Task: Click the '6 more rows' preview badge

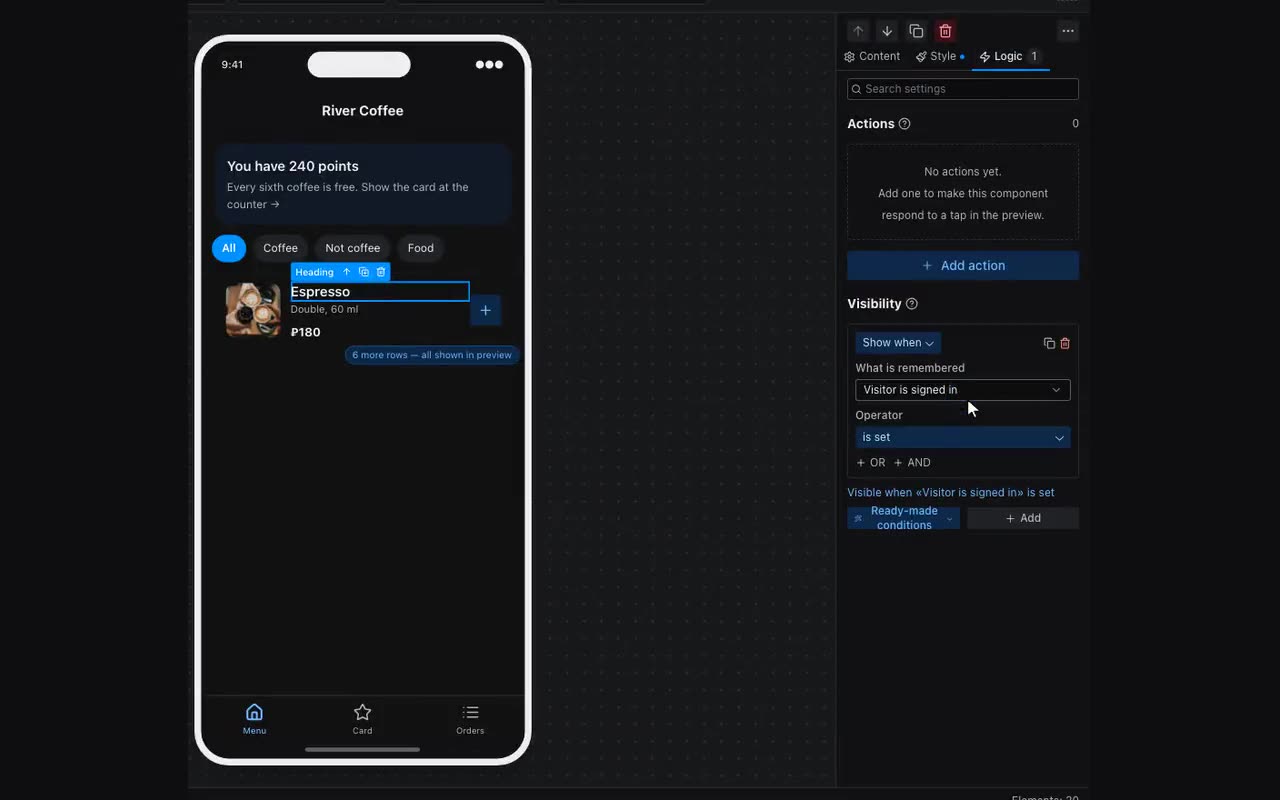Action: (x=432, y=355)
